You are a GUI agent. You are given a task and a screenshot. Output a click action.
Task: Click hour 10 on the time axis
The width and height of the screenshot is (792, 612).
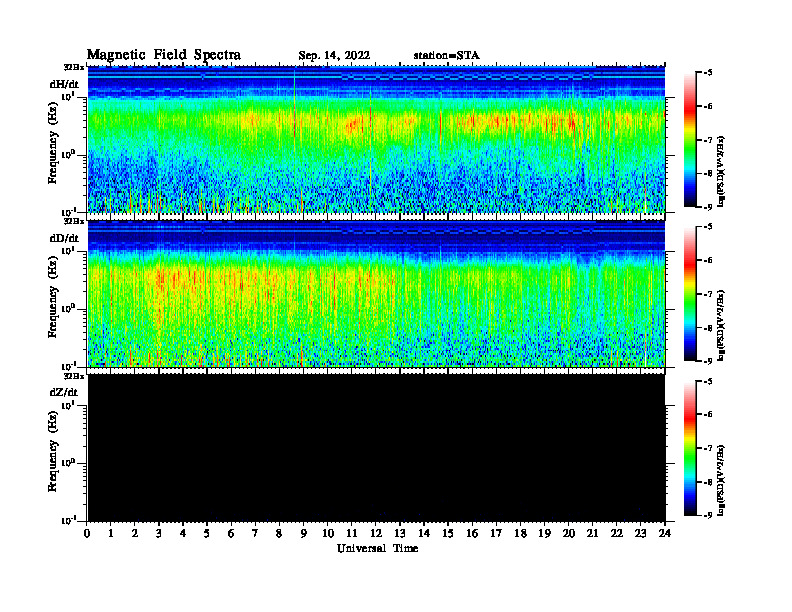pyautogui.click(x=328, y=534)
